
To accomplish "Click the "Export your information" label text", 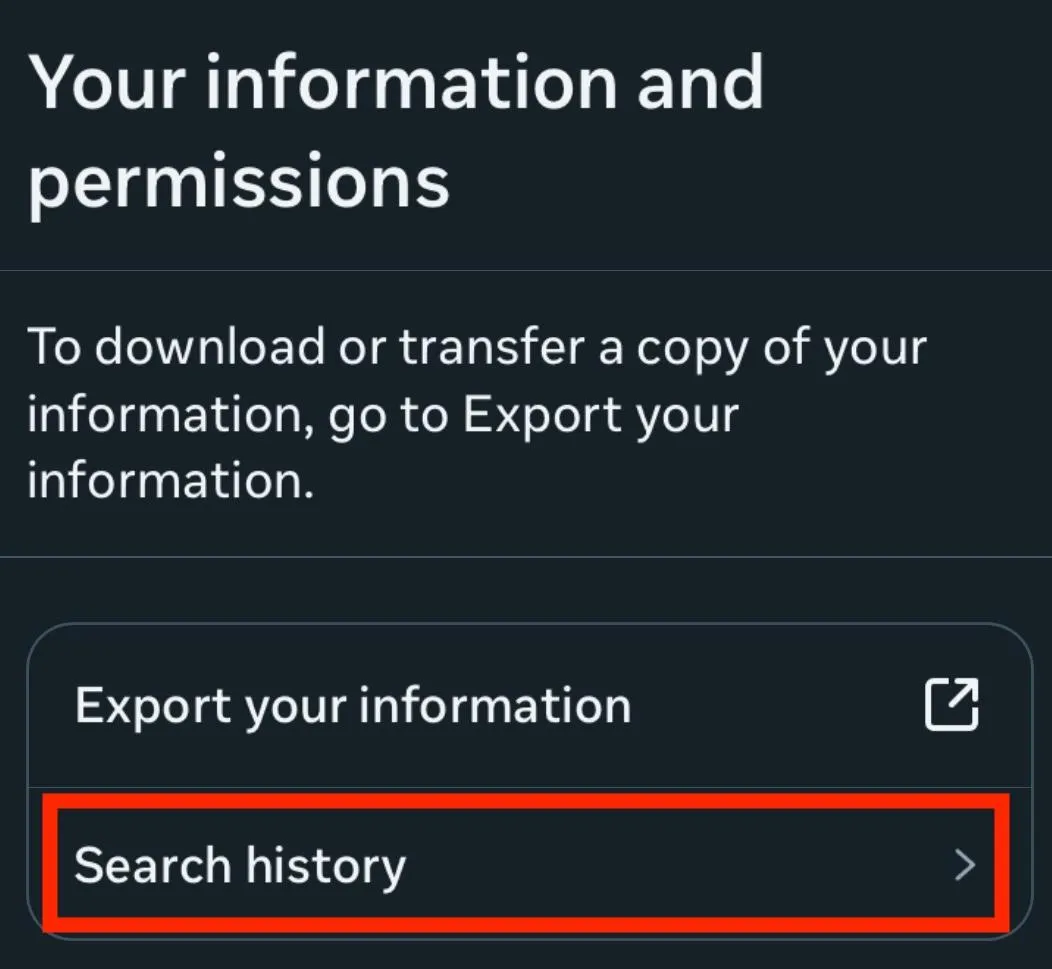I will pyautogui.click(x=353, y=706).
